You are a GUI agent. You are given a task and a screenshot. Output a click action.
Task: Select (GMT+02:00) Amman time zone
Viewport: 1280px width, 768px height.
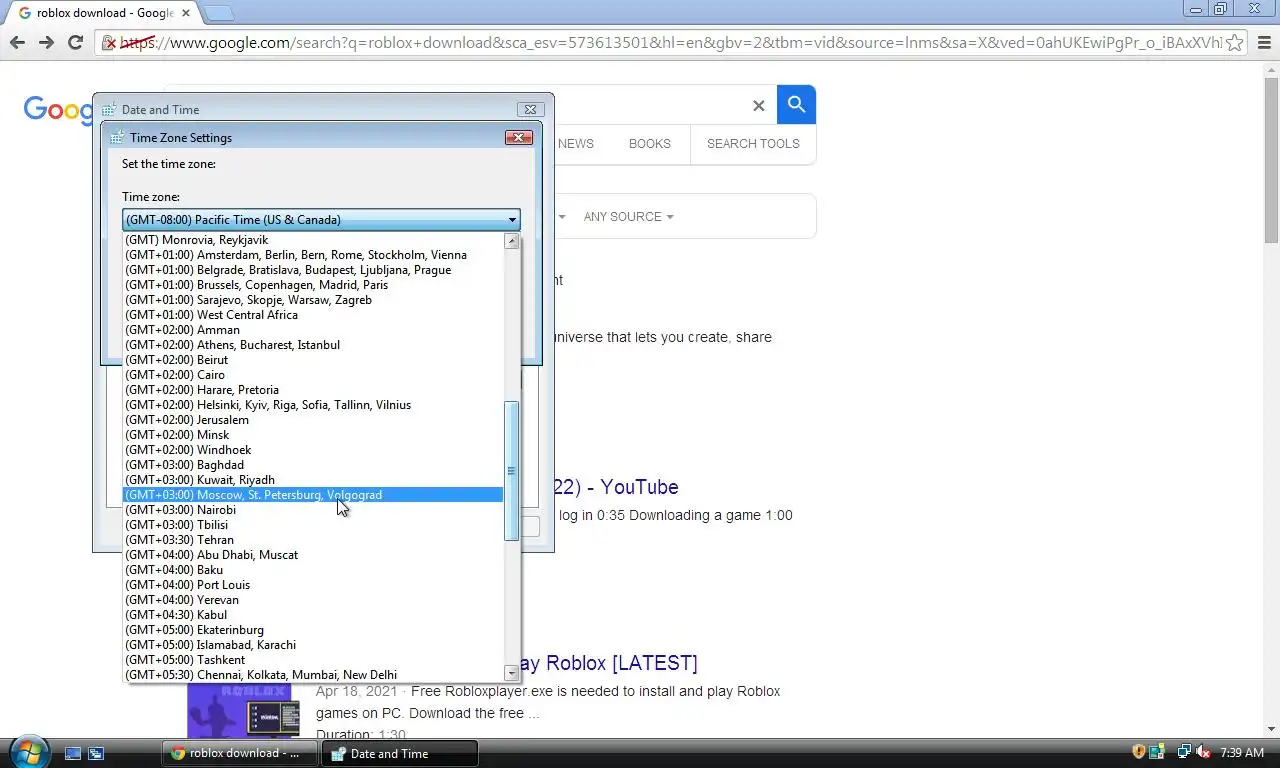click(x=313, y=330)
